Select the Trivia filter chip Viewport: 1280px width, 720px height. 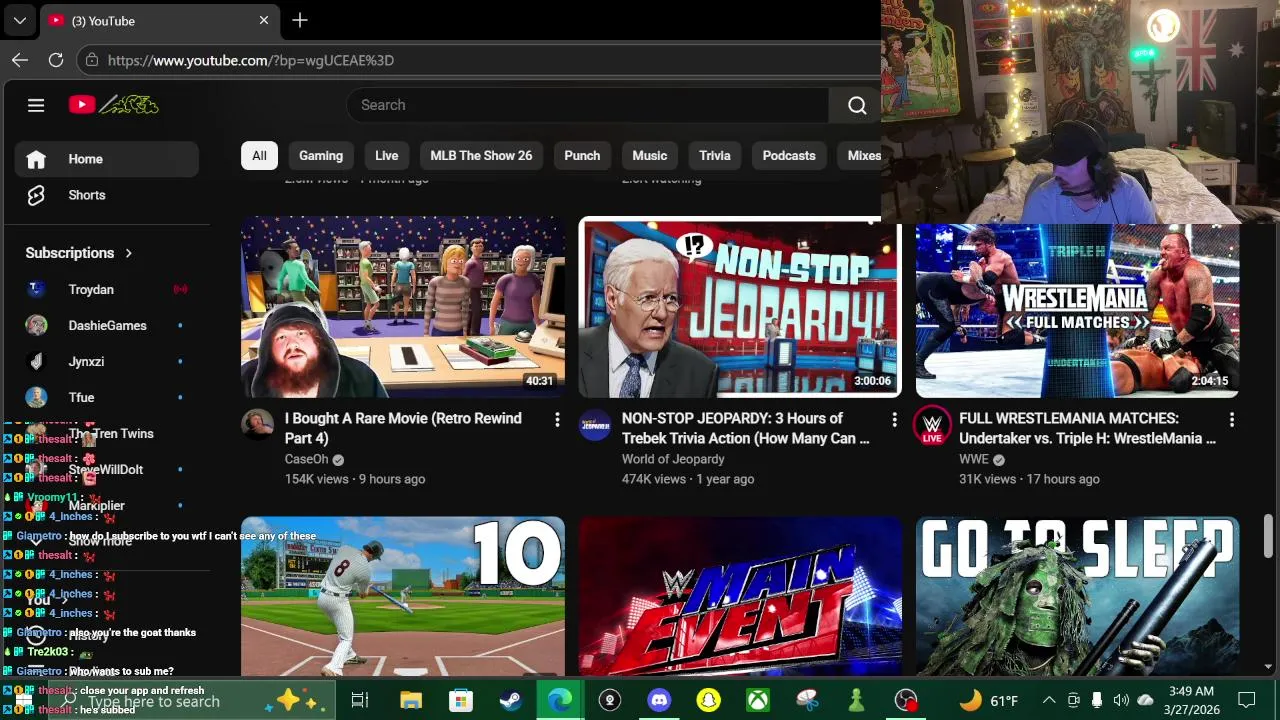pyautogui.click(x=715, y=155)
